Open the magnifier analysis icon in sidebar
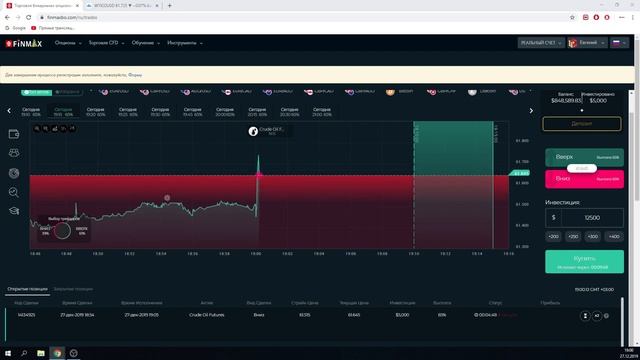 [14, 192]
